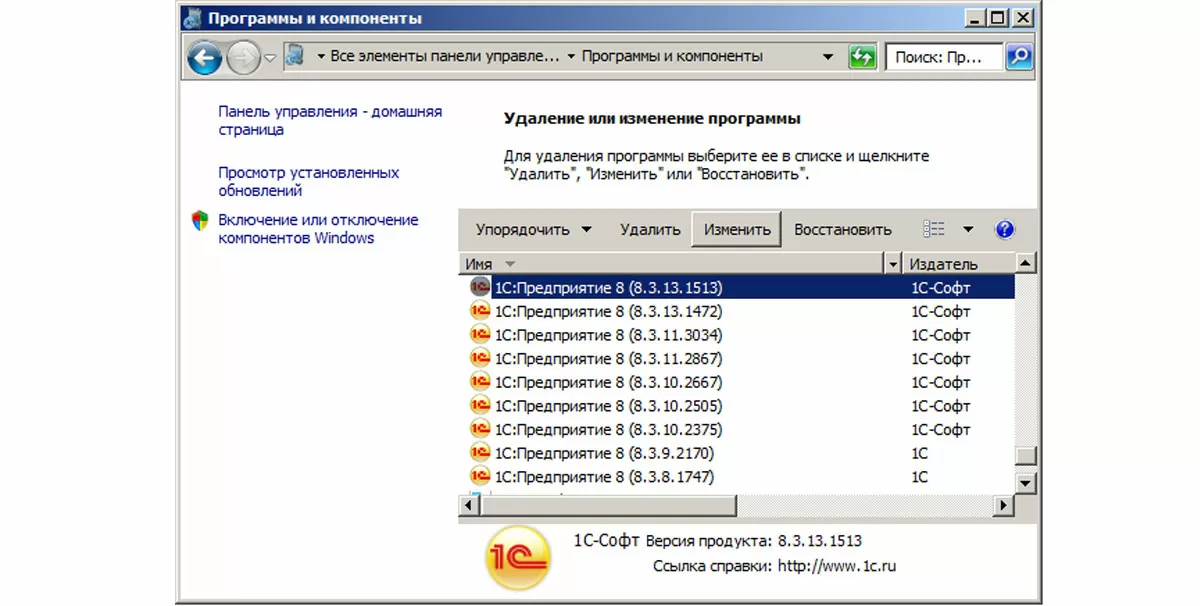Expand the address bar history dropdown
This screenshot has width=1200, height=606.
pos(827,57)
